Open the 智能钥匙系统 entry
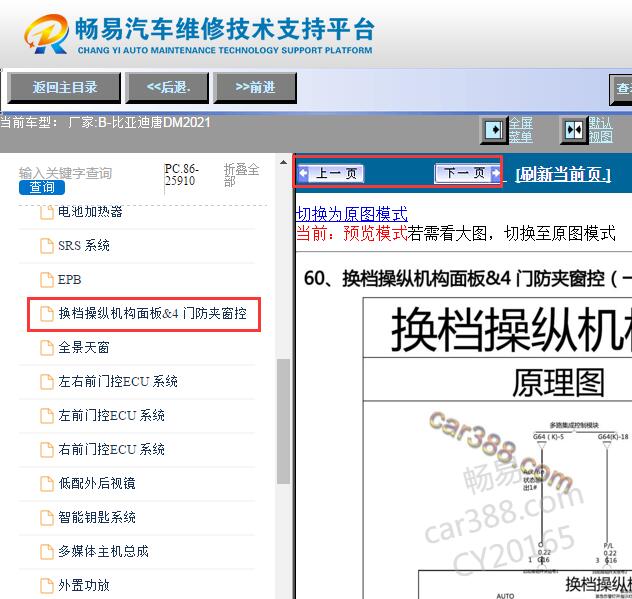 [97, 518]
